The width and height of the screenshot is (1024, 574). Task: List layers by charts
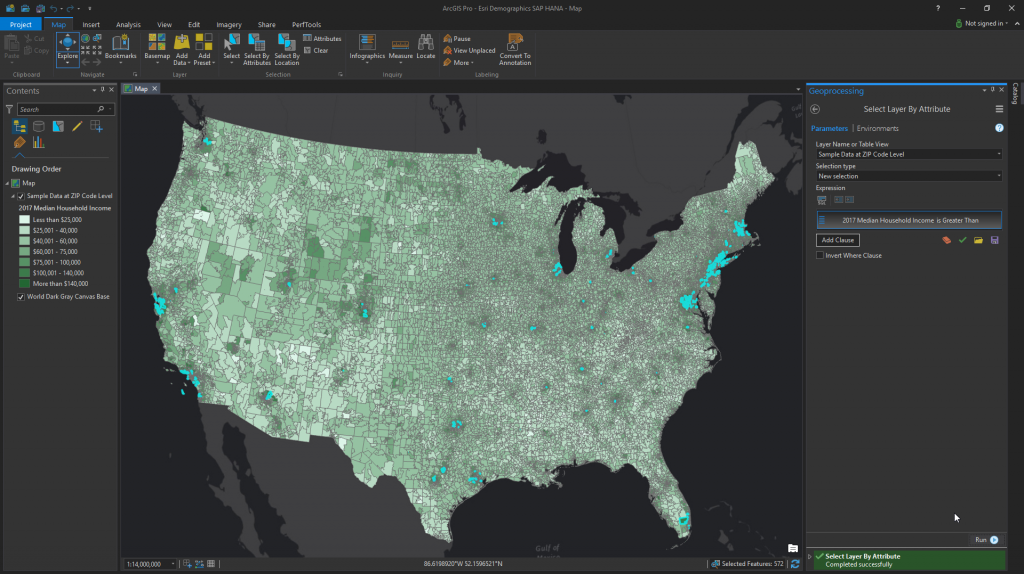point(39,142)
